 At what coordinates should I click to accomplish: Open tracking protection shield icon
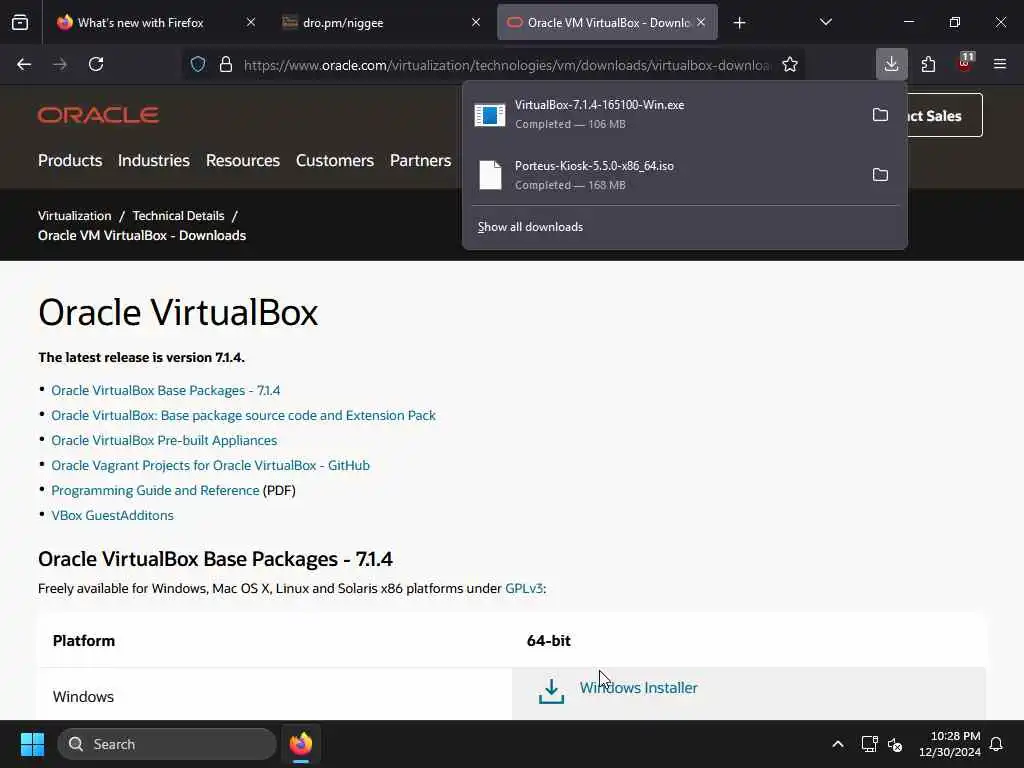[x=198, y=64]
